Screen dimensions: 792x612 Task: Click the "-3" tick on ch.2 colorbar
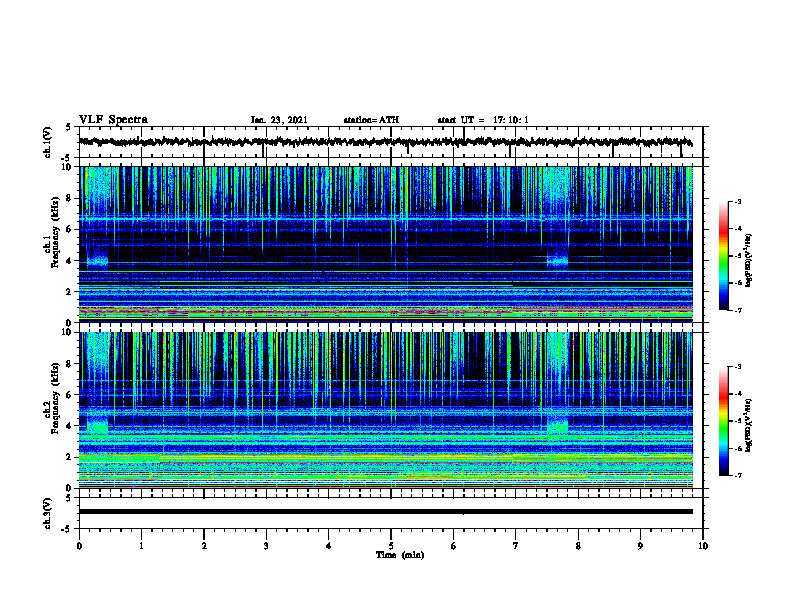click(x=738, y=367)
